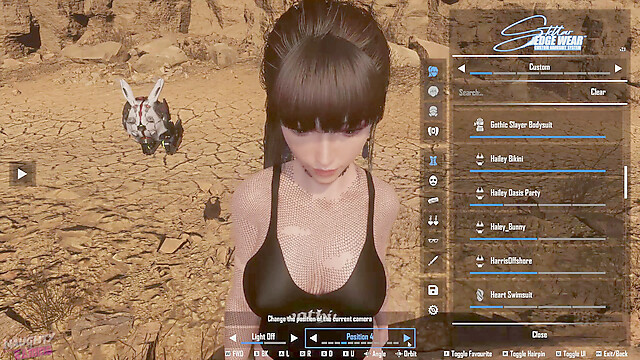
Task: Select Haley_Bunny outfit
Action: click(x=538, y=227)
